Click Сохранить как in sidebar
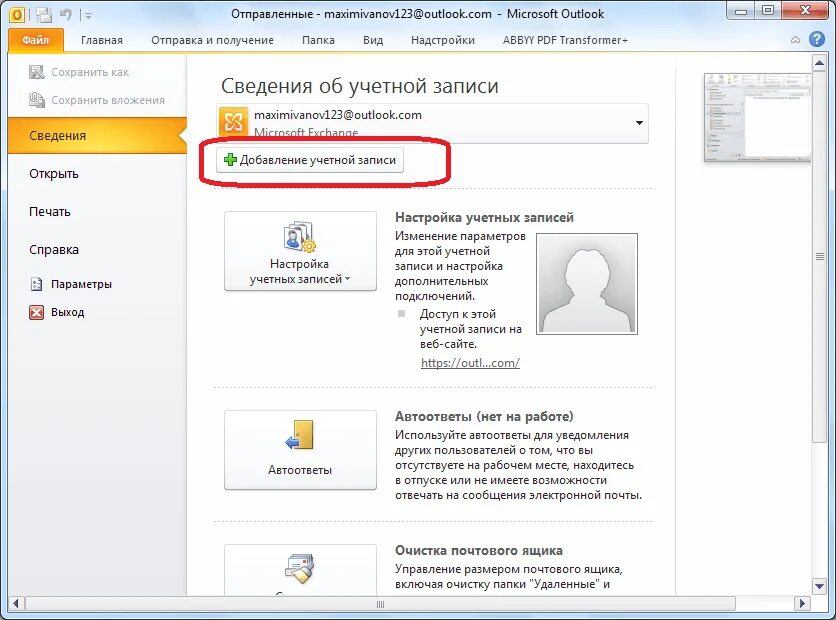The width and height of the screenshot is (836, 620). pyautogui.click(x=90, y=73)
